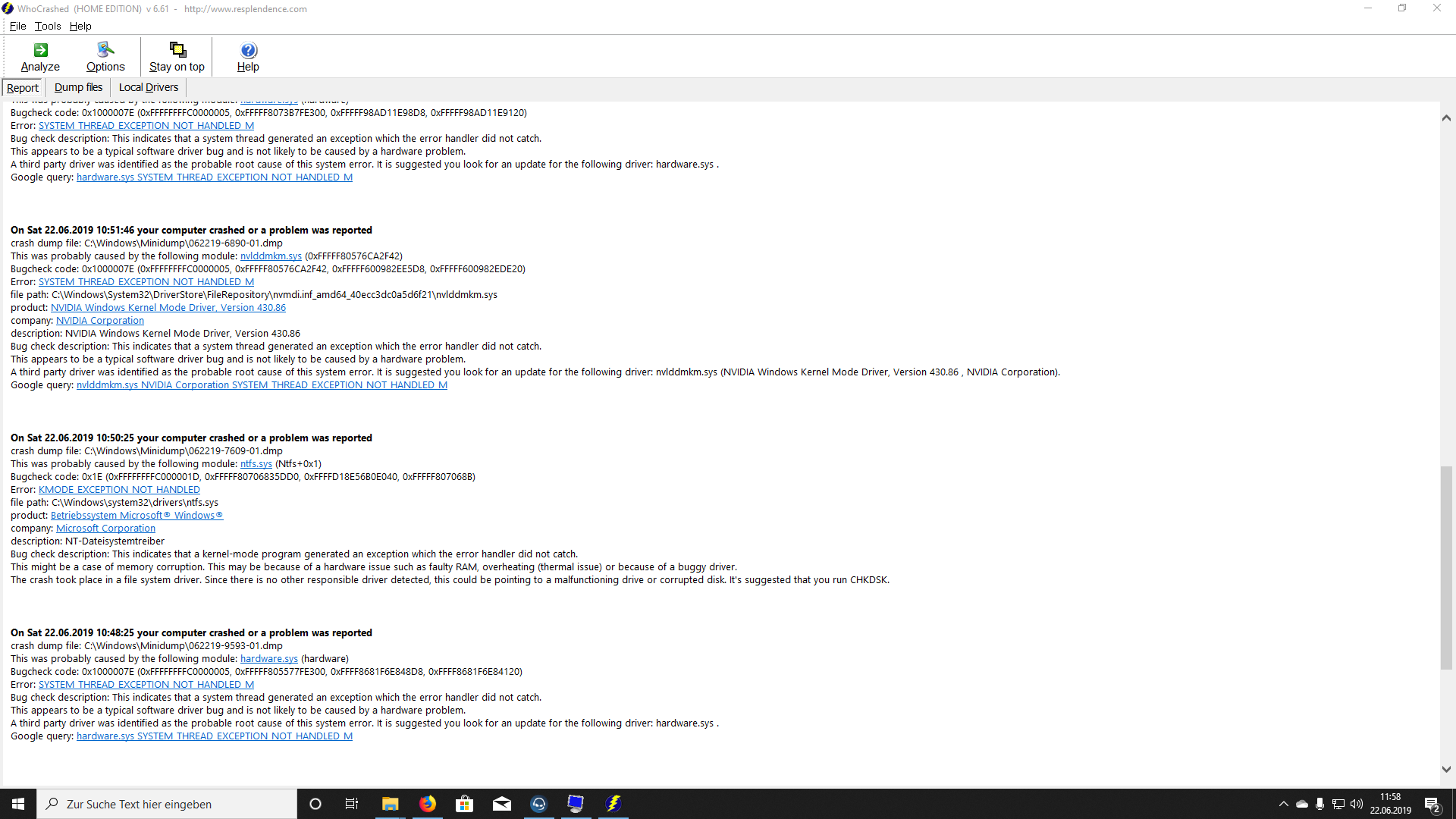Click the Microsoft Store taskbar icon
This screenshot has width=1456, height=819.
[x=465, y=804]
